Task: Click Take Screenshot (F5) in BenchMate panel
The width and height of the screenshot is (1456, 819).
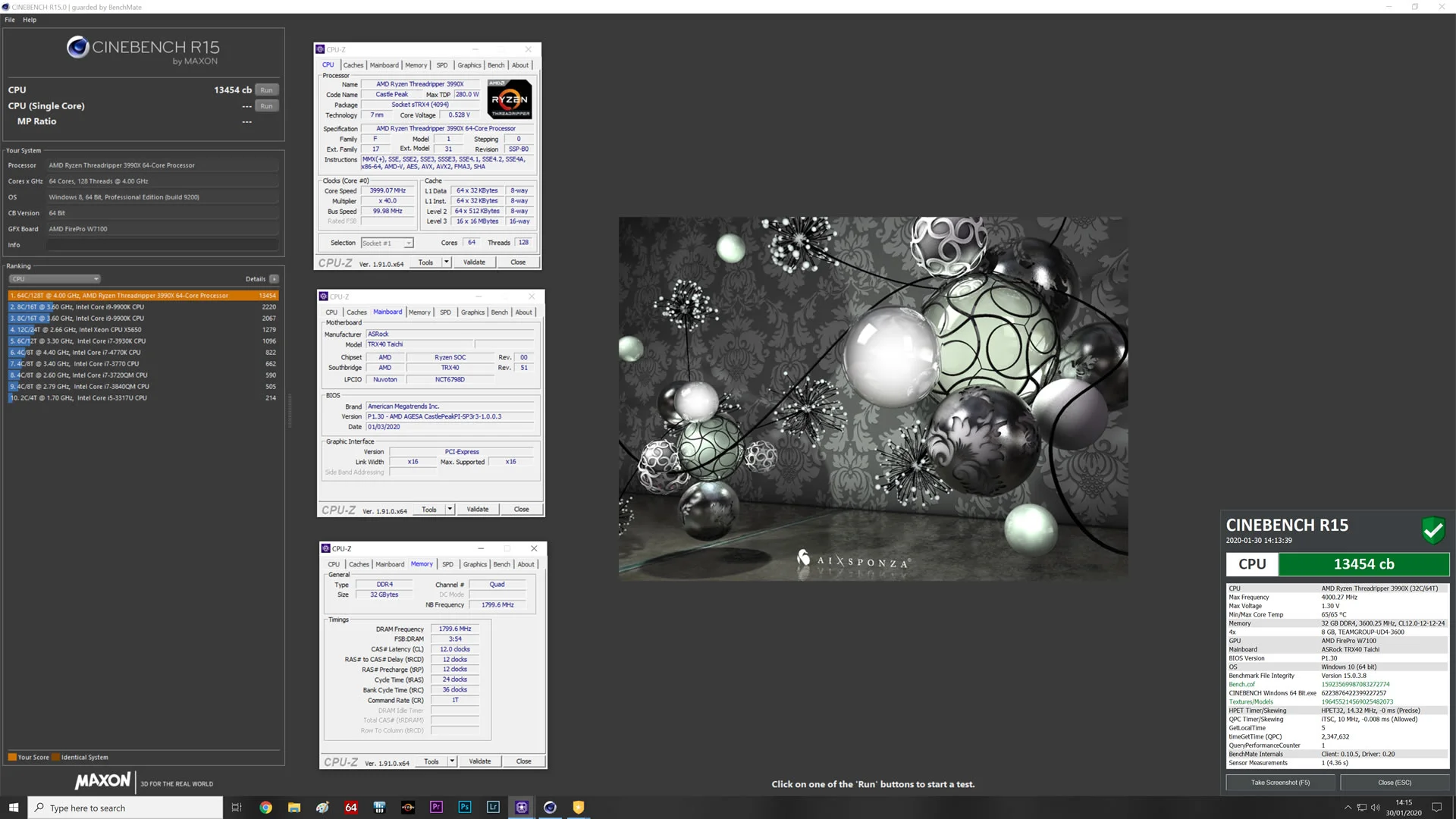Action: 1280,783
